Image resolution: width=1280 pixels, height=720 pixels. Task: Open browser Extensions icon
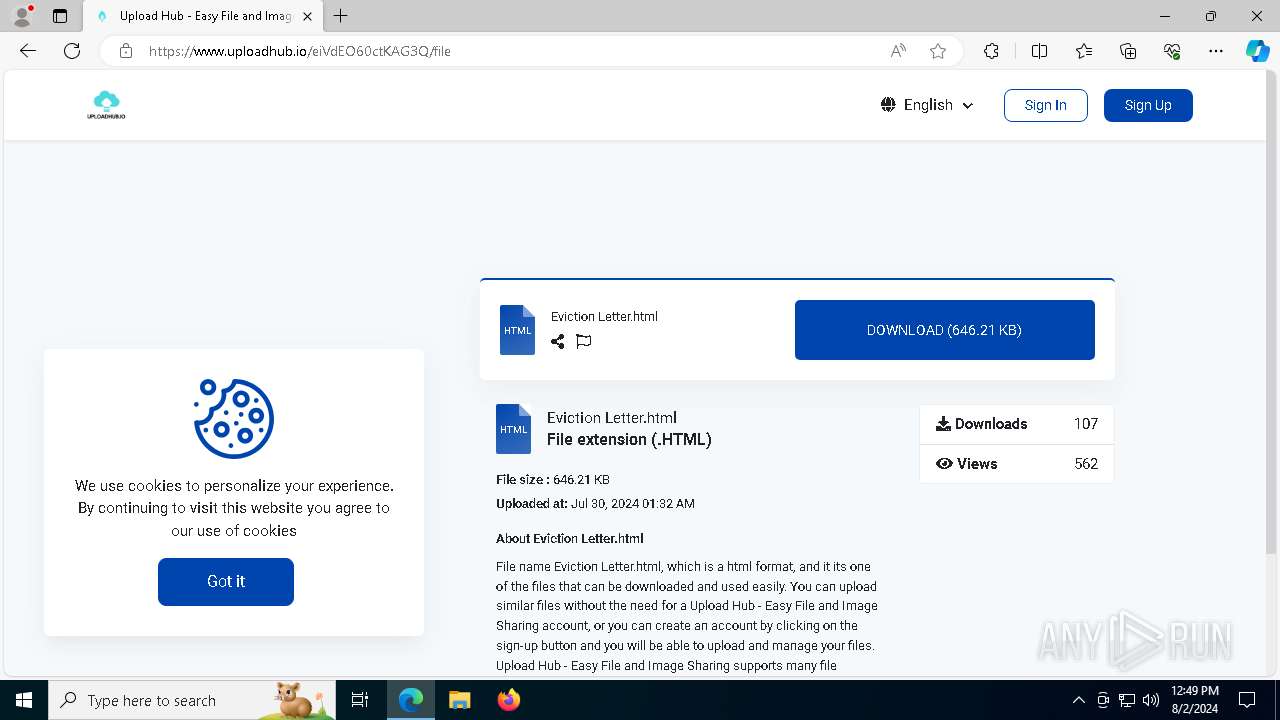pyautogui.click(x=991, y=51)
